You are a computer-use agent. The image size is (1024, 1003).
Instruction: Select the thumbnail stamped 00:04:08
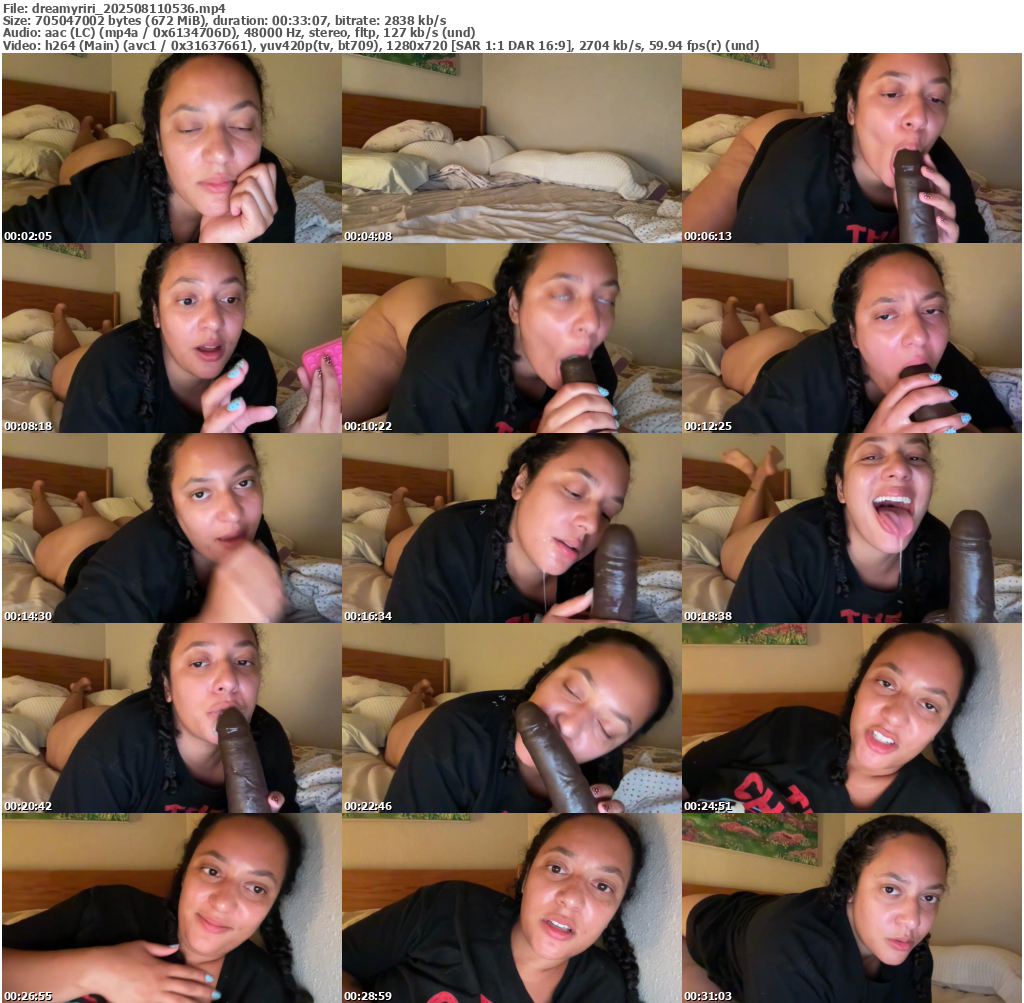512,148
